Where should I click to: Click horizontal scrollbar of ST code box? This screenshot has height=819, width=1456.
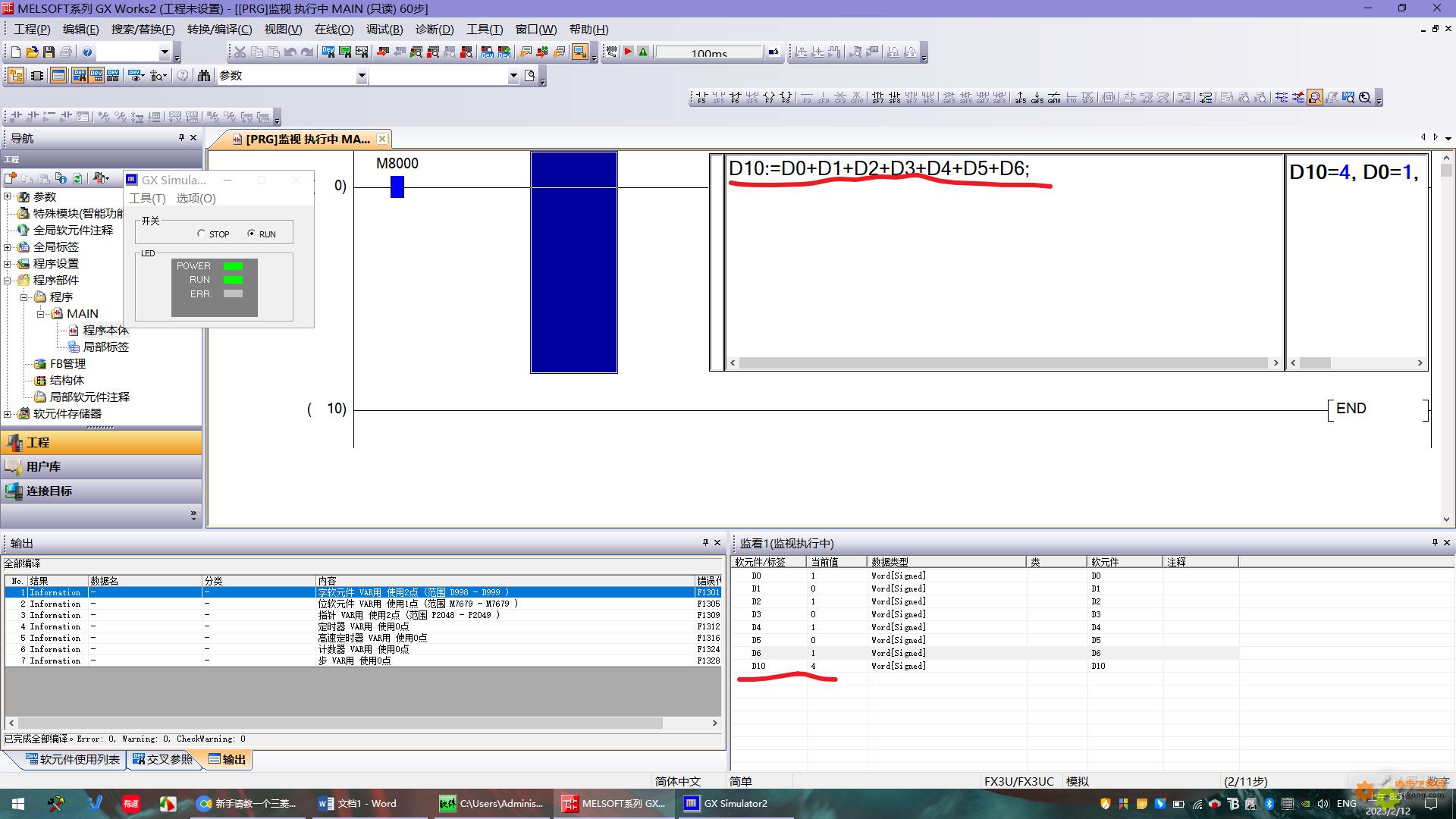click(x=1004, y=363)
